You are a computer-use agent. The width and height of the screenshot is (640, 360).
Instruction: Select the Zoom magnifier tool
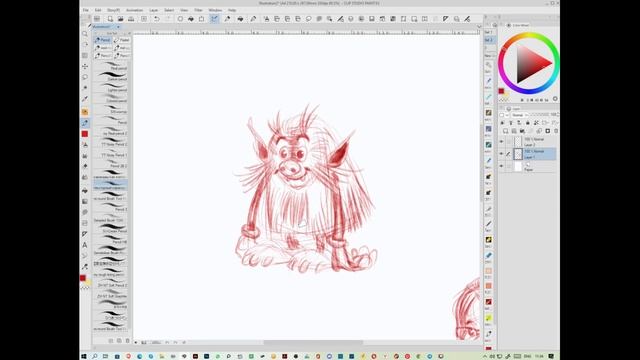(x=85, y=34)
